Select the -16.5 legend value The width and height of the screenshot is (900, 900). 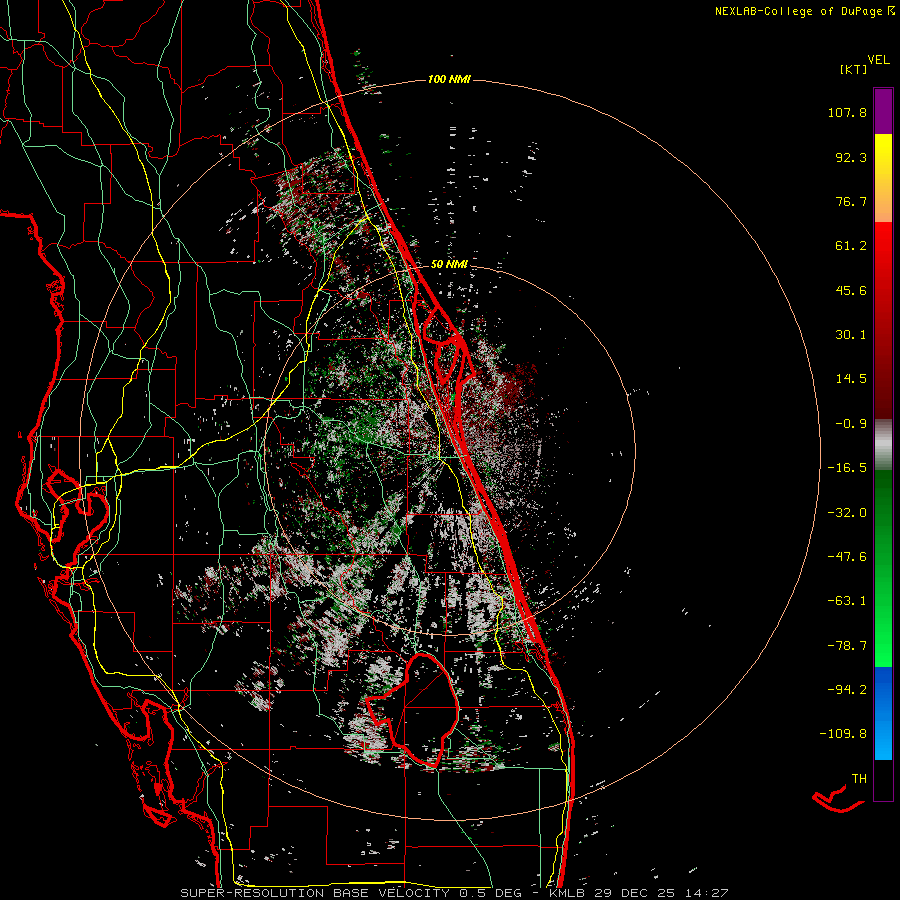tap(847, 468)
